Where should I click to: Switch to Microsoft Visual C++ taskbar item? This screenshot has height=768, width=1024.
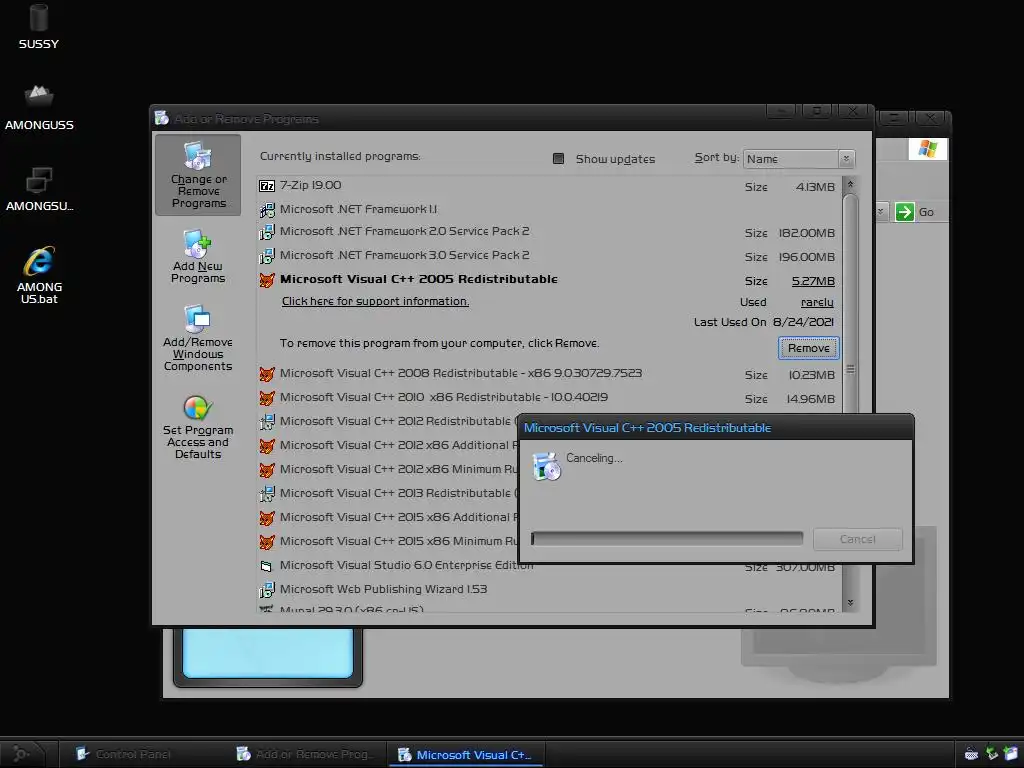click(465, 754)
